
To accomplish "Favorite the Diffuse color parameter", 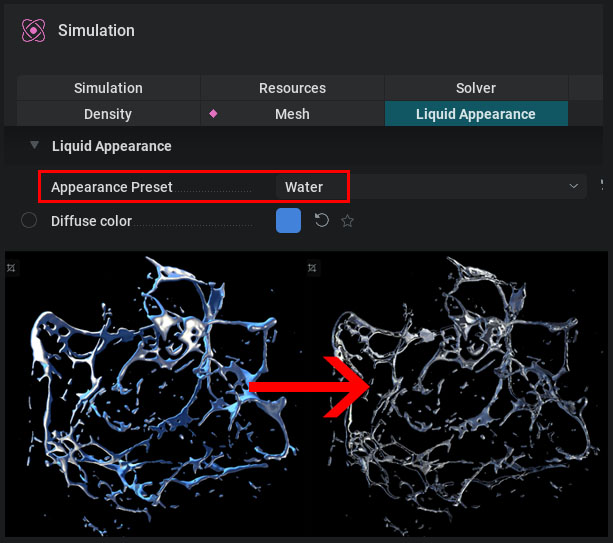I will tap(347, 221).
